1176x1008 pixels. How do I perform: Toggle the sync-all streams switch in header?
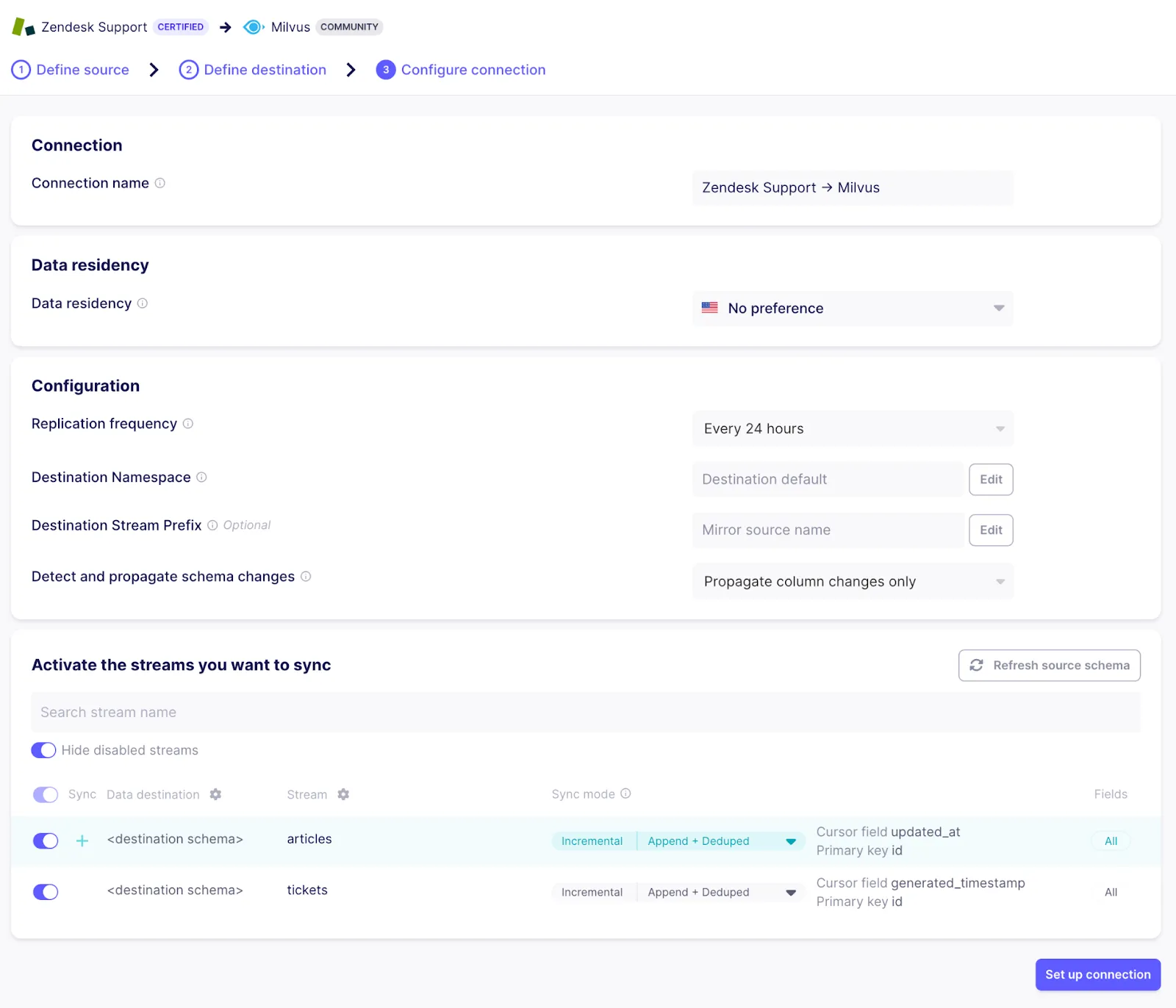pyautogui.click(x=46, y=795)
